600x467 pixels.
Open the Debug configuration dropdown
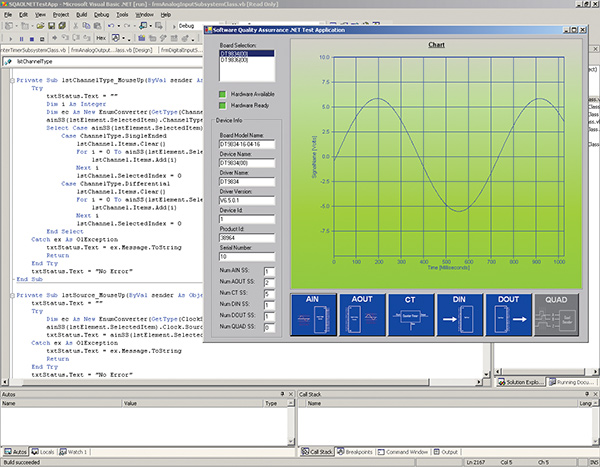(190, 26)
